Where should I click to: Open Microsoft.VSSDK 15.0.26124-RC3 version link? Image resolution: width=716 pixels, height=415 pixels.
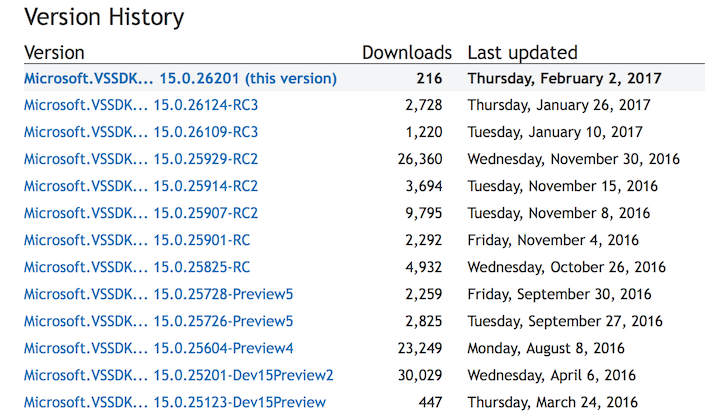[x=141, y=105]
